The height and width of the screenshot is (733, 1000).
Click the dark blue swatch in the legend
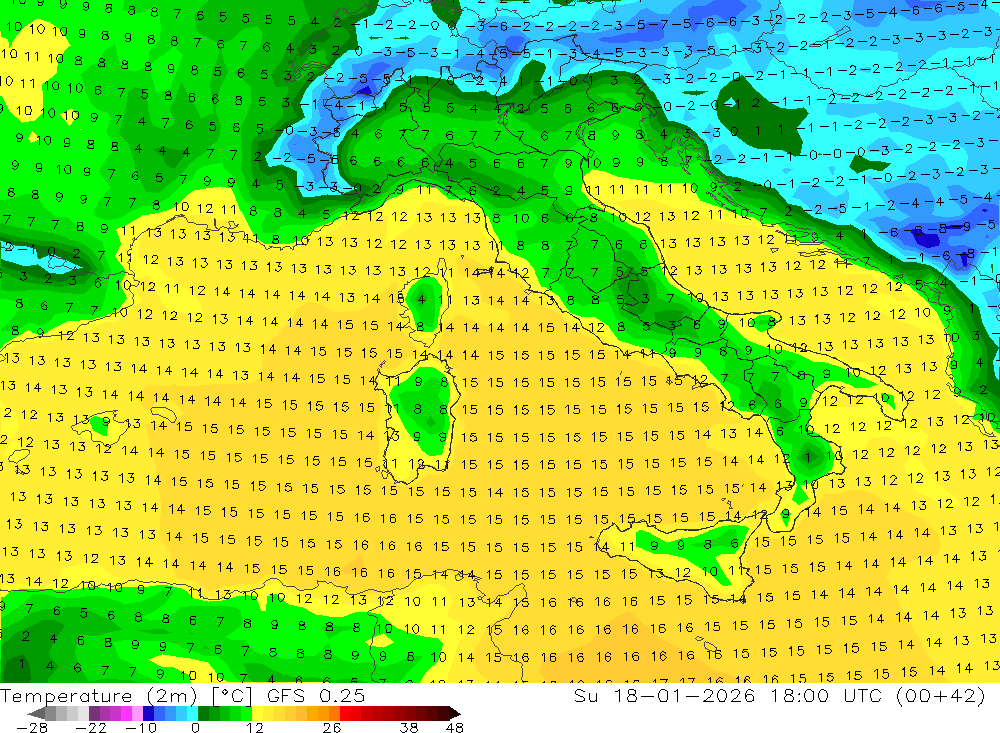click(x=148, y=713)
